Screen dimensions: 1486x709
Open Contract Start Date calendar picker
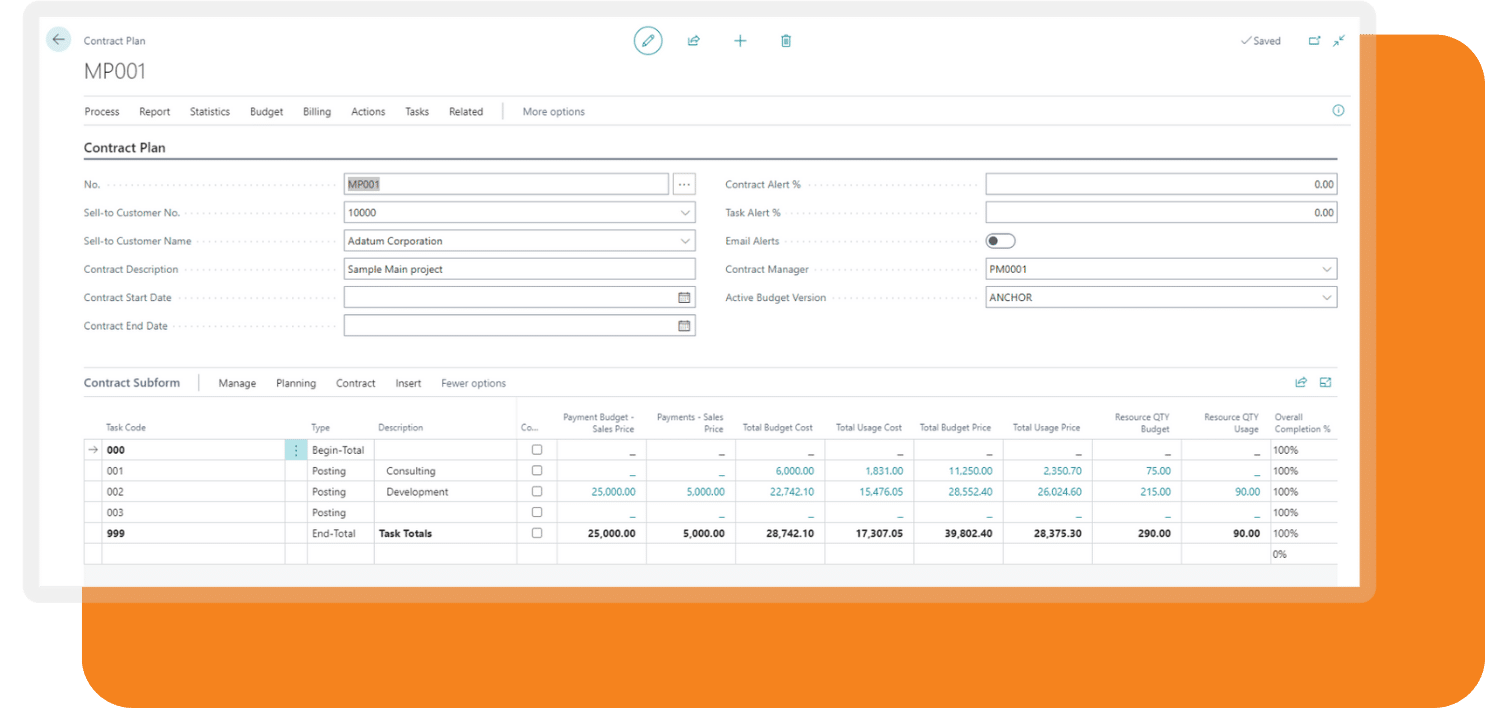pos(684,297)
